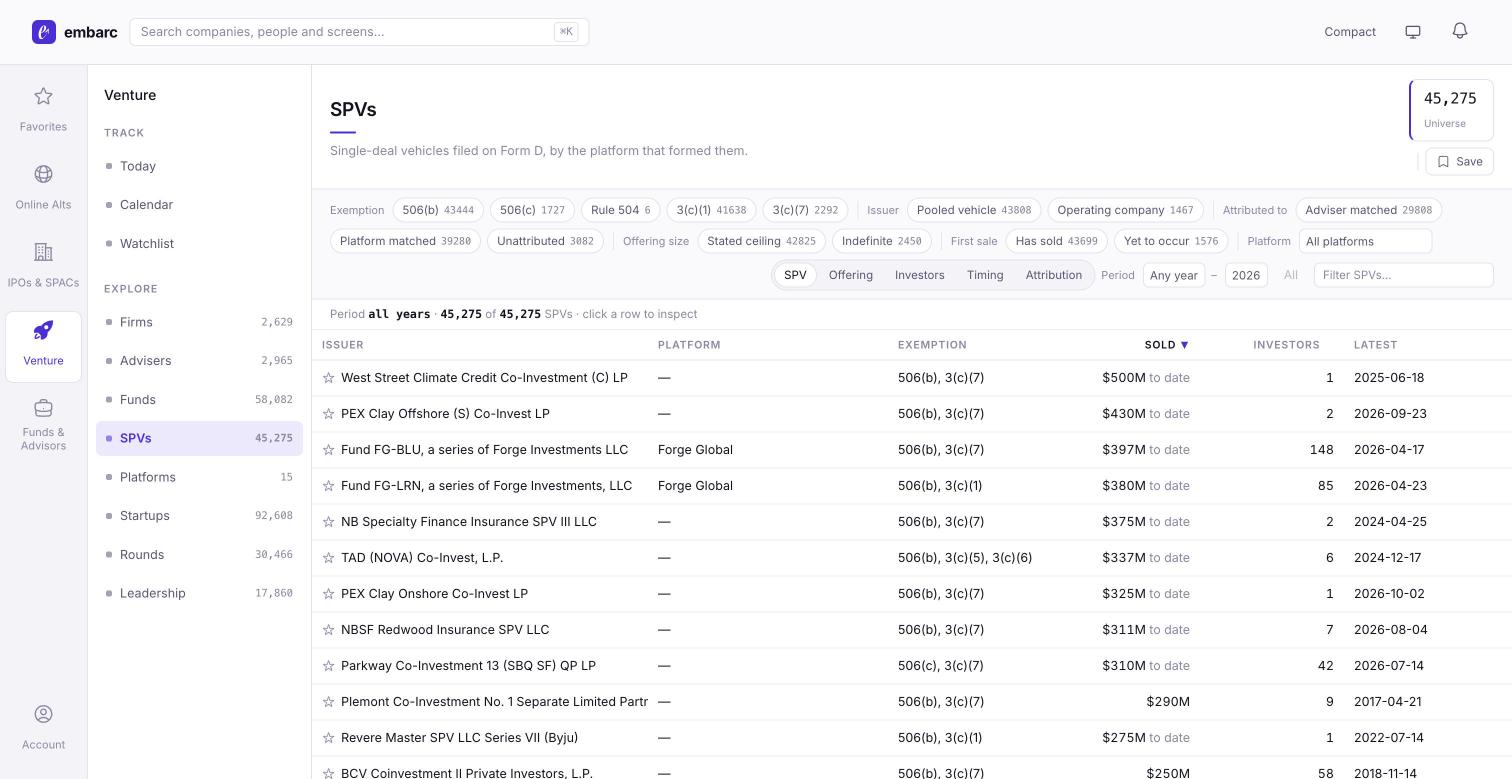Sort by the LATEST column header
Viewport: 1512px width, 779px height.
click(1375, 345)
